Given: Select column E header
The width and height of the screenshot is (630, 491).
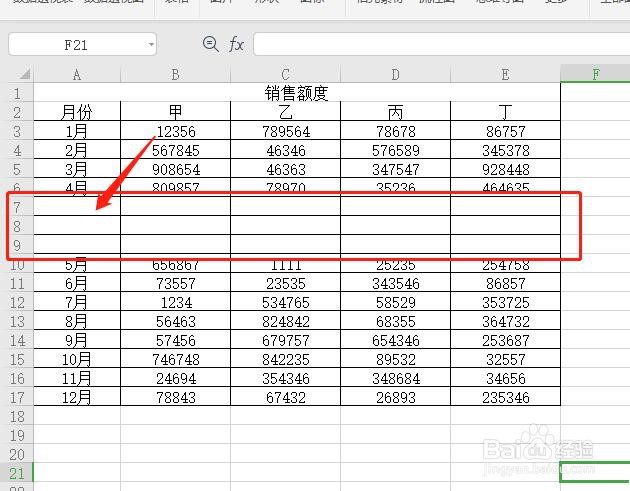Looking at the screenshot, I should point(505,74).
